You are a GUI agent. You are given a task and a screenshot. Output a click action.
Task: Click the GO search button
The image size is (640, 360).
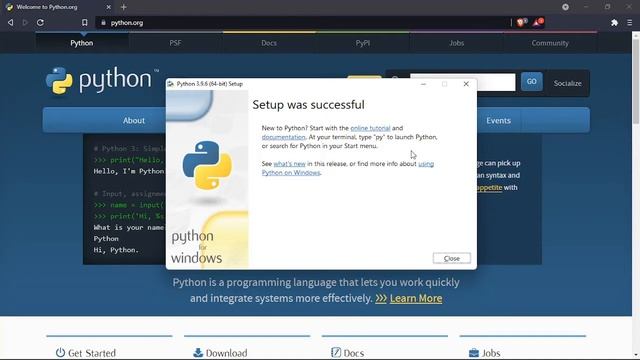click(531, 82)
